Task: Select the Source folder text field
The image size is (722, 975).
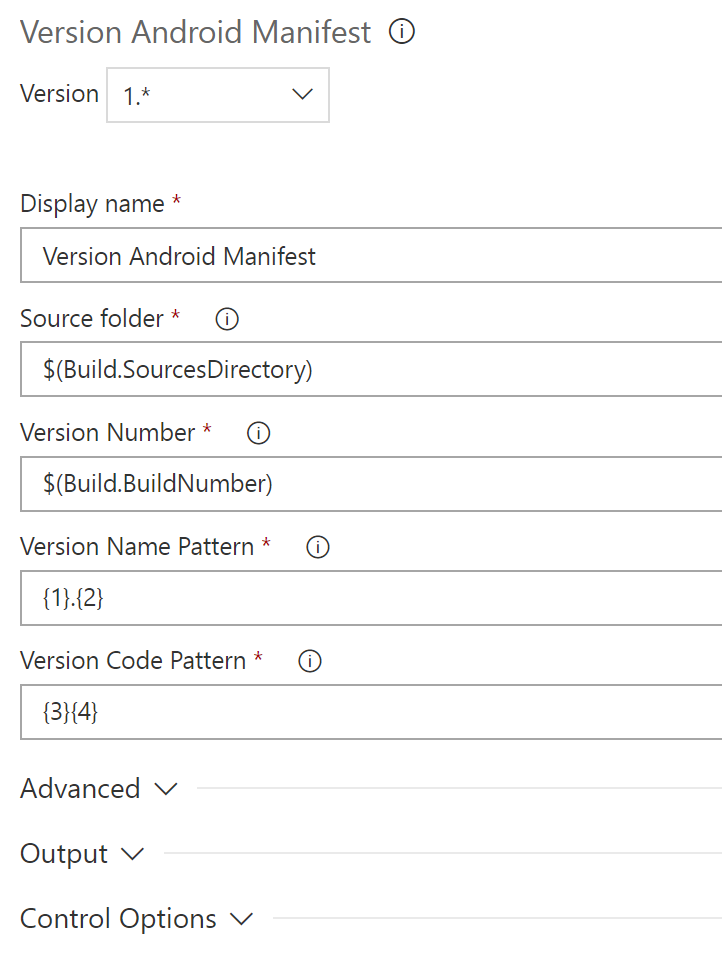Action: [360, 370]
